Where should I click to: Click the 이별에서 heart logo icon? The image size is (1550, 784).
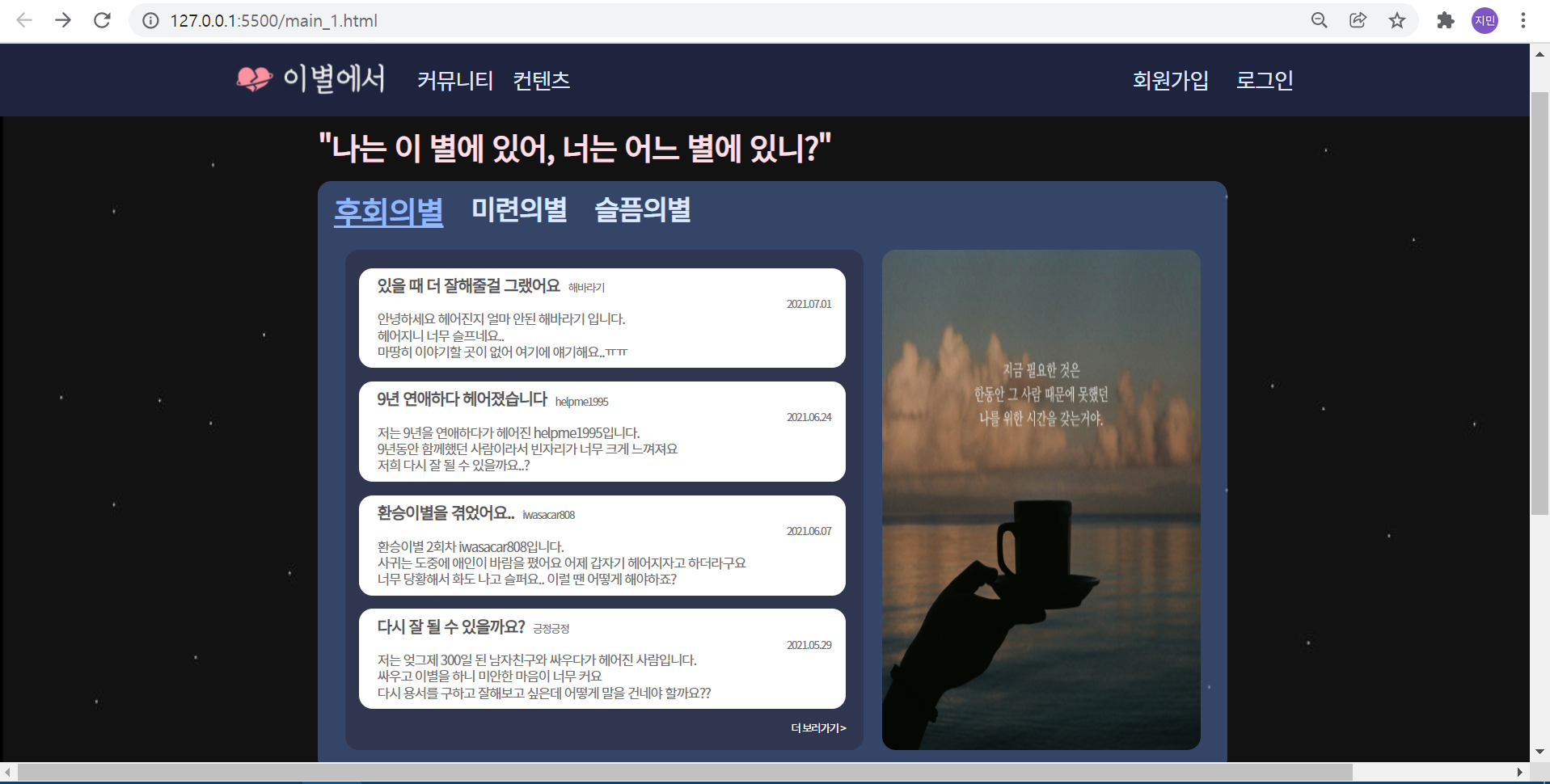255,78
